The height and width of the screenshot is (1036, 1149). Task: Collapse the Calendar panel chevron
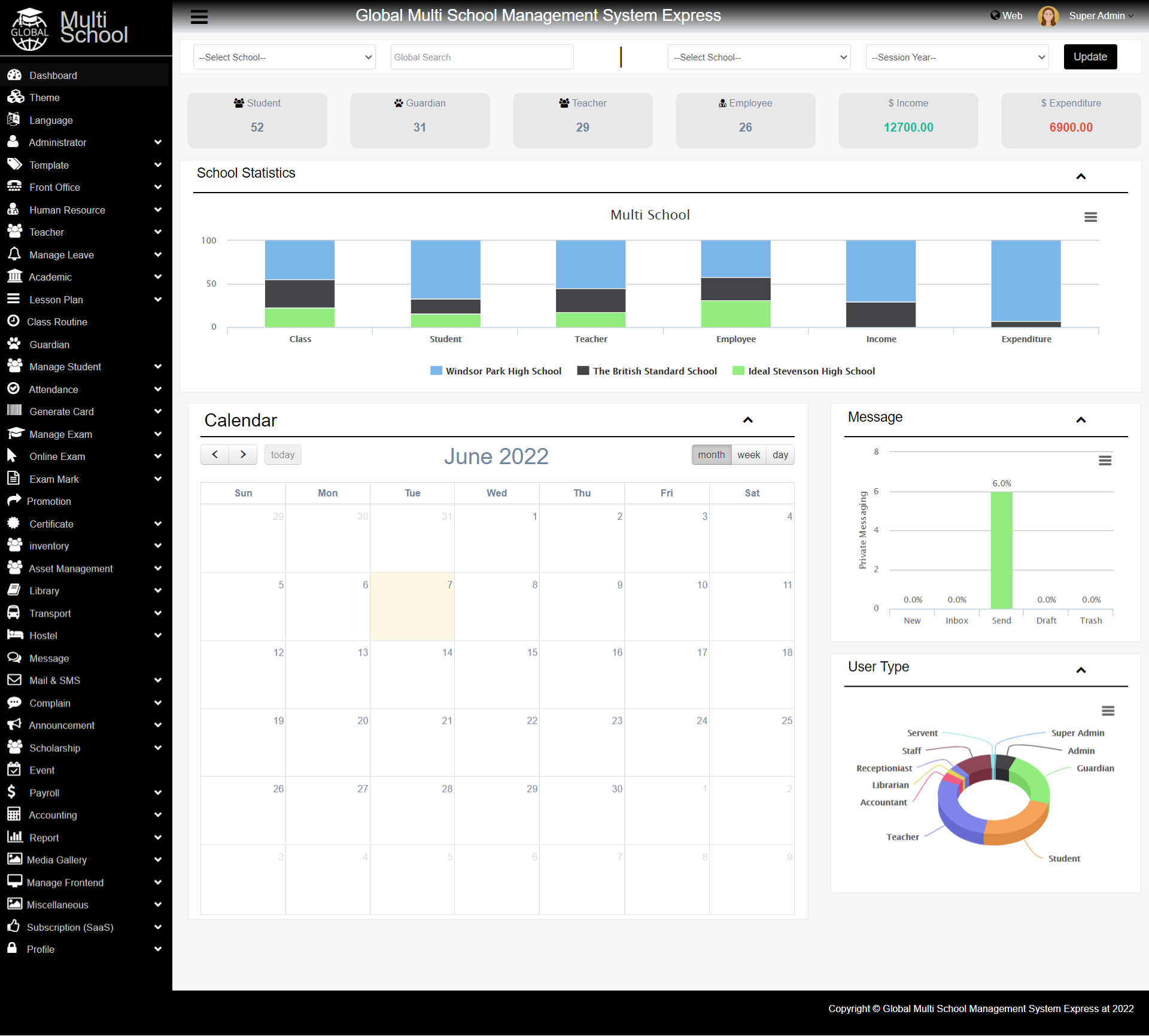click(747, 420)
